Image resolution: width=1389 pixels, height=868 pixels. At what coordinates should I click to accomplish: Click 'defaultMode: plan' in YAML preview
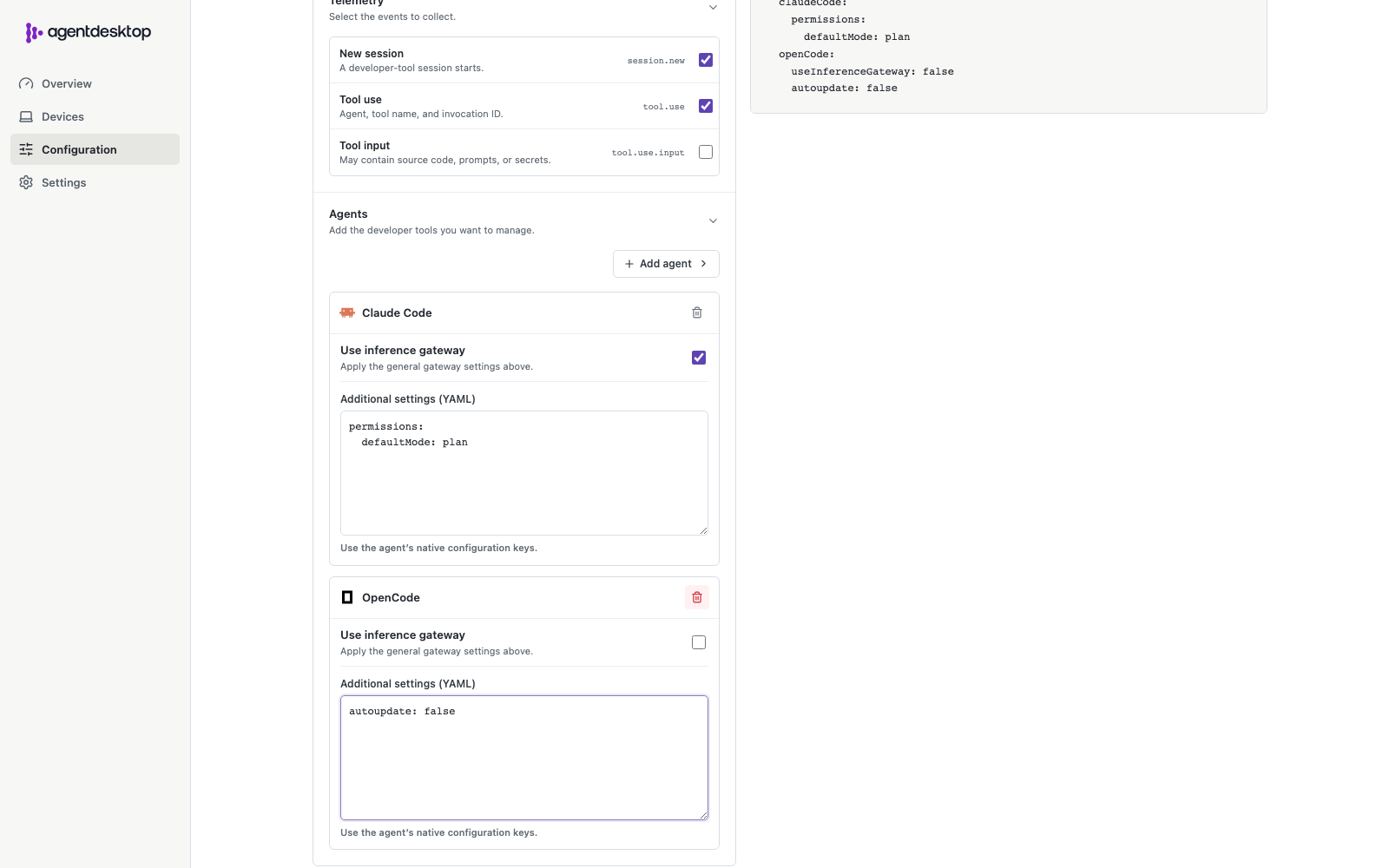(x=857, y=36)
